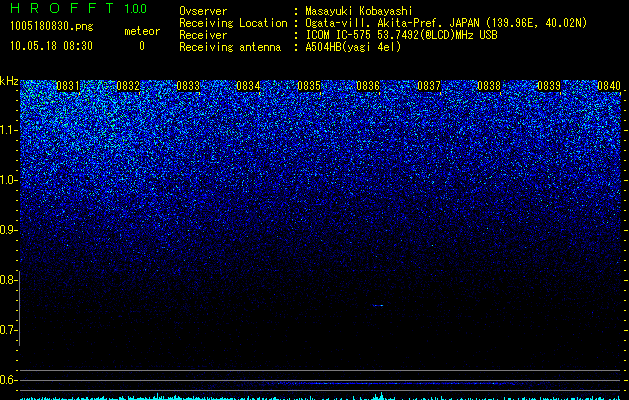
Task: Click the short cyan echo near 0836
Action: click(378, 306)
